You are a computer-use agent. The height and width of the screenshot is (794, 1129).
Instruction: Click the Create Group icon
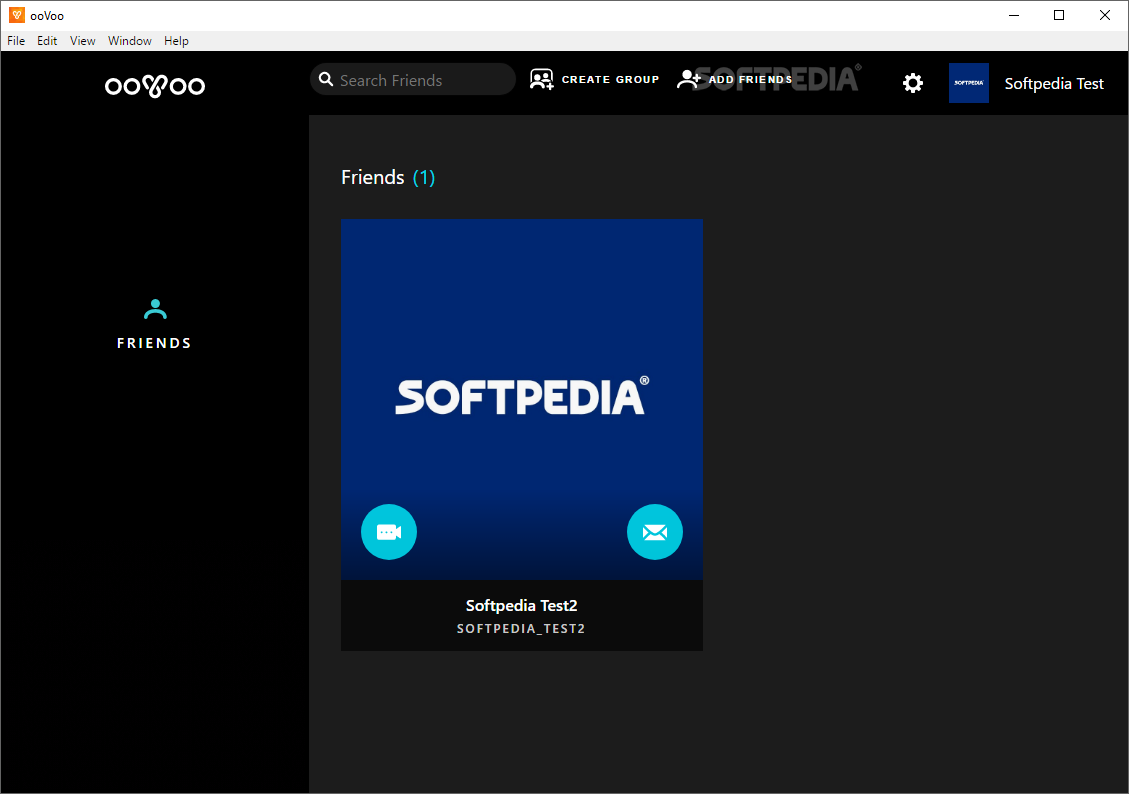pos(541,79)
